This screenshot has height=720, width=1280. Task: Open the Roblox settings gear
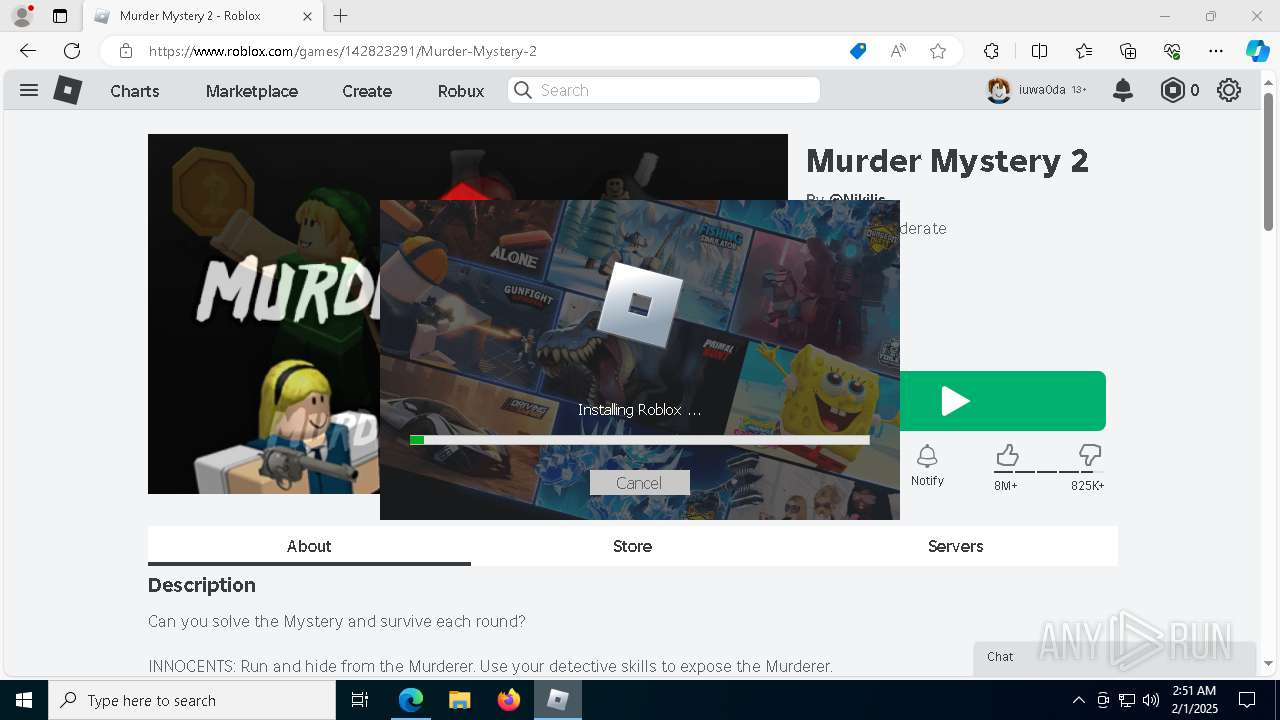pyautogui.click(x=1229, y=90)
